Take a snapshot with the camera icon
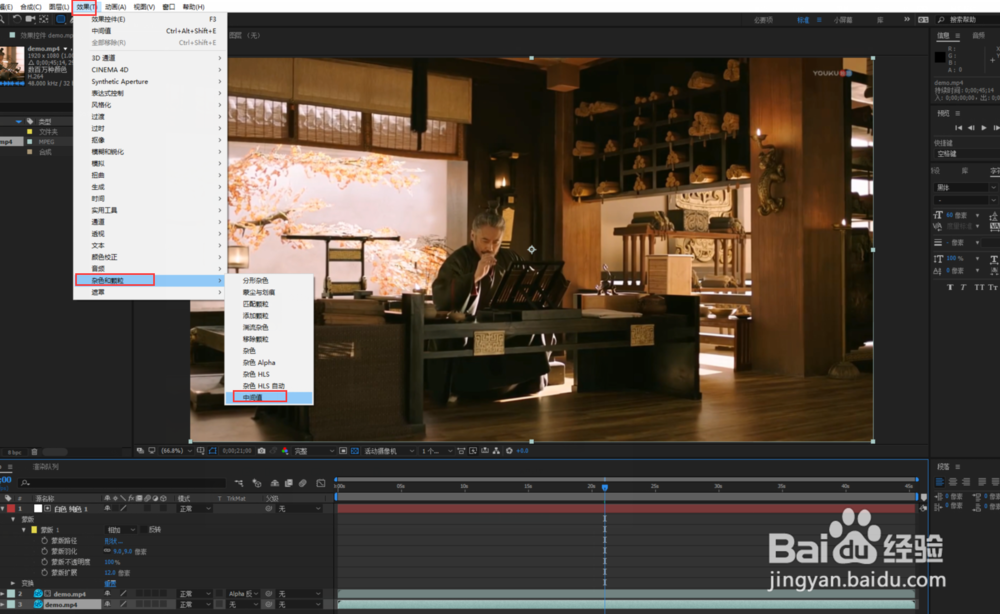Viewport: 1000px width, 614px height. [x=261, y=451]
